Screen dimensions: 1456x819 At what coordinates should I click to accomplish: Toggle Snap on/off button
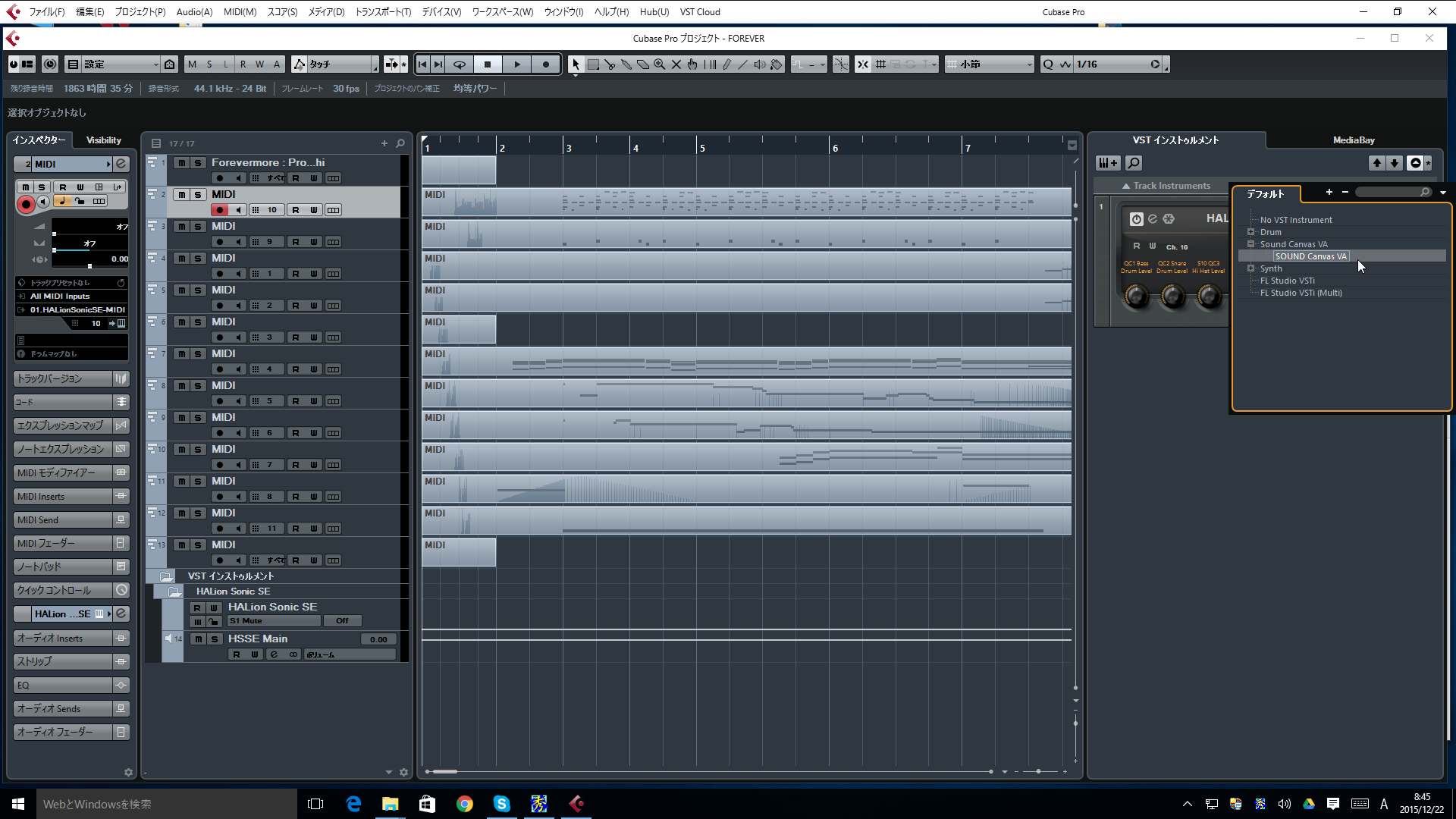[x=863, y=64]
